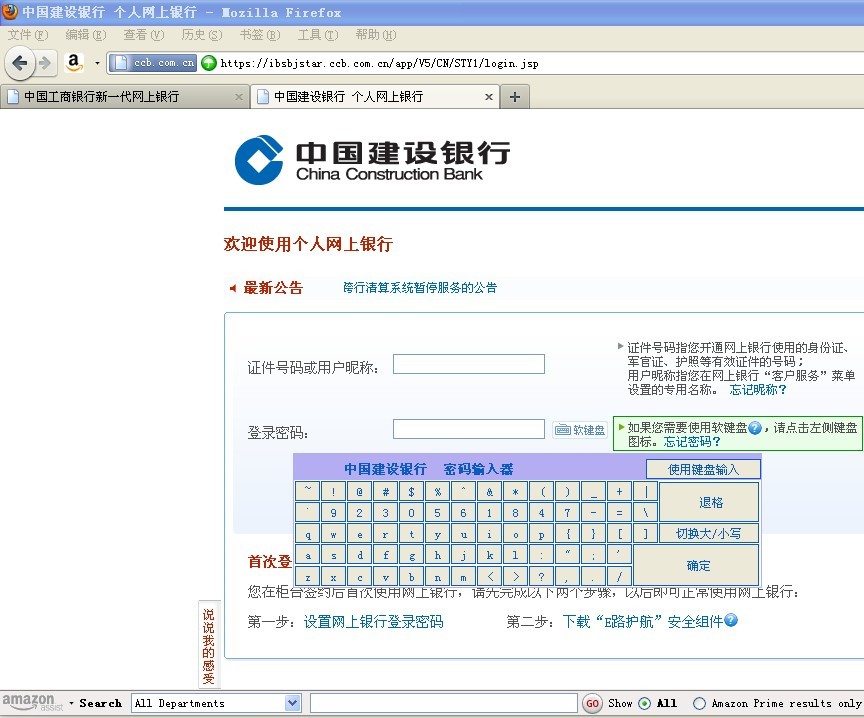The height and width of the screenshot is (718, 864).
Task: Click the q key on the keypad
Action: coord(307,535)
